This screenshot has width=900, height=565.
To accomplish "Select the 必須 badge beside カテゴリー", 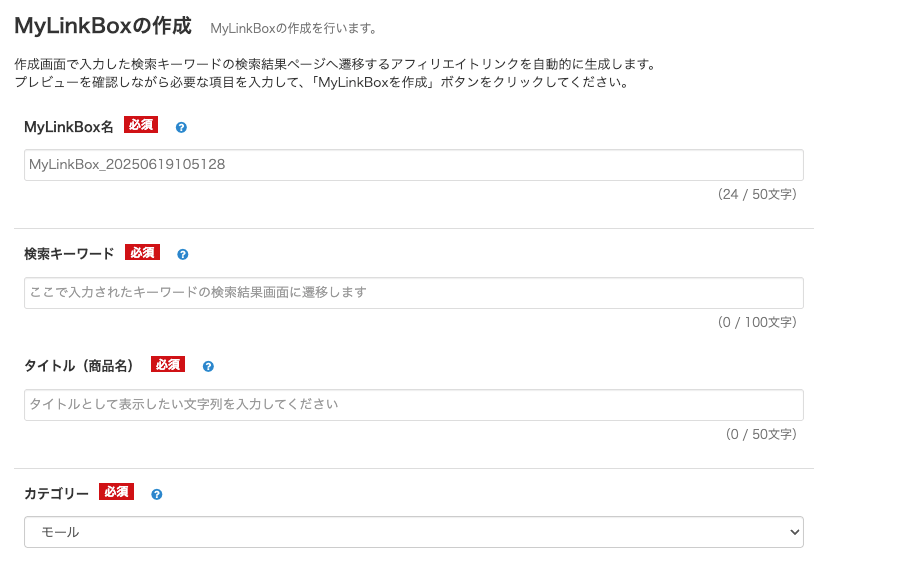I will click(117, 492).
